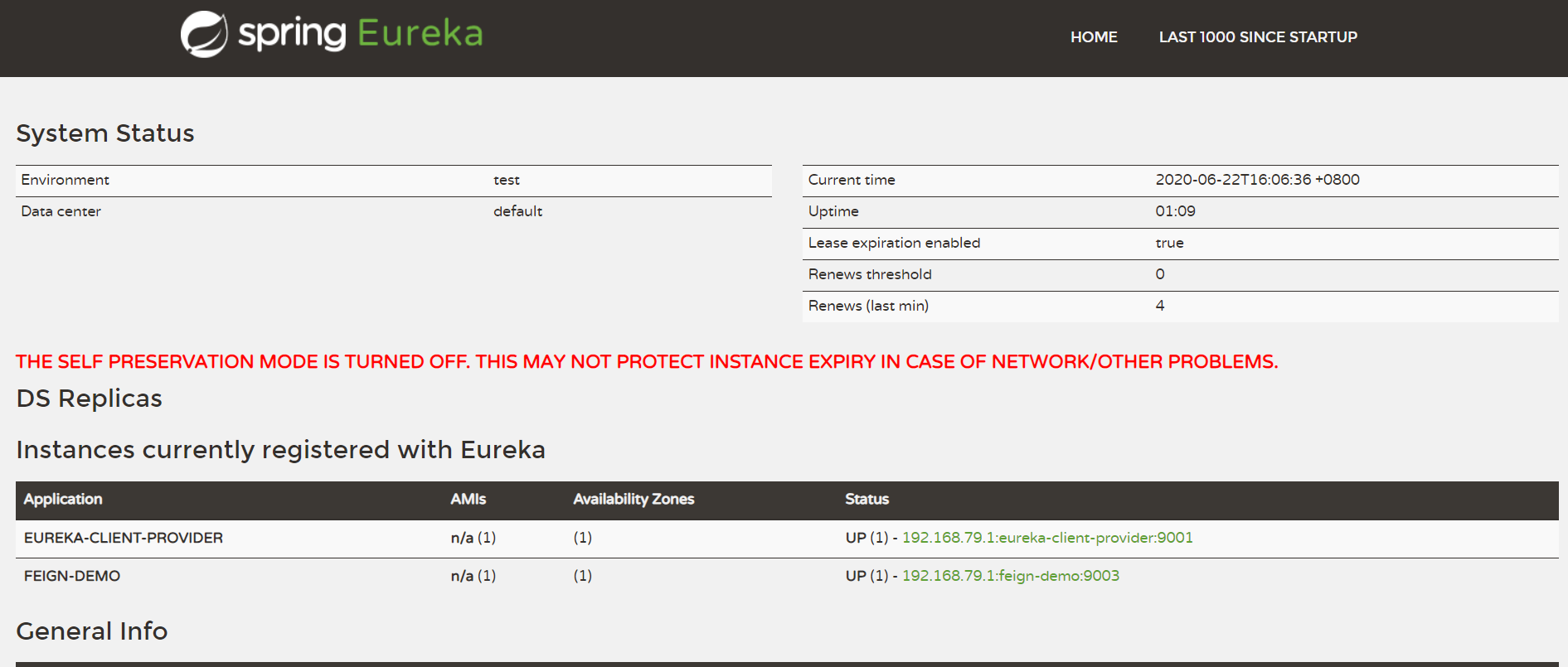Select the Data center label
This screenshot has width=1568, height=667.
click(61, 211)
